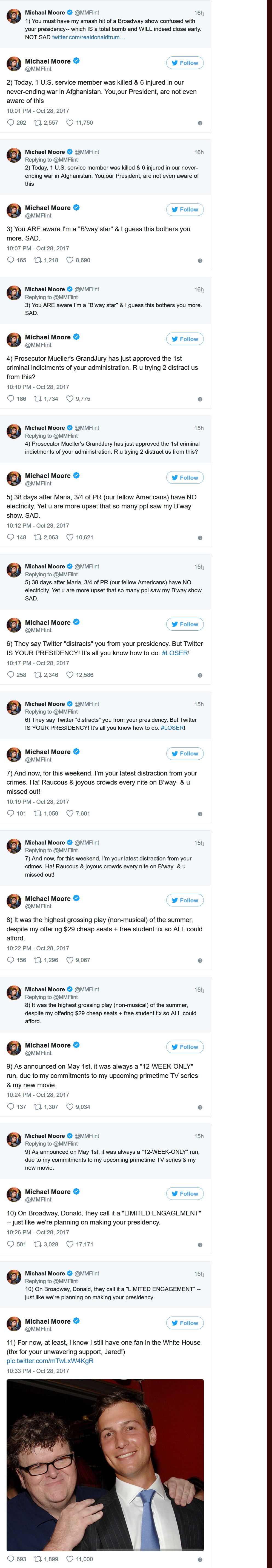Screen dimensions: 272x1568
Task: Like the Twitter "IS YOUR PRESIDENCY" tweet
Action: (x=71, y=674)
